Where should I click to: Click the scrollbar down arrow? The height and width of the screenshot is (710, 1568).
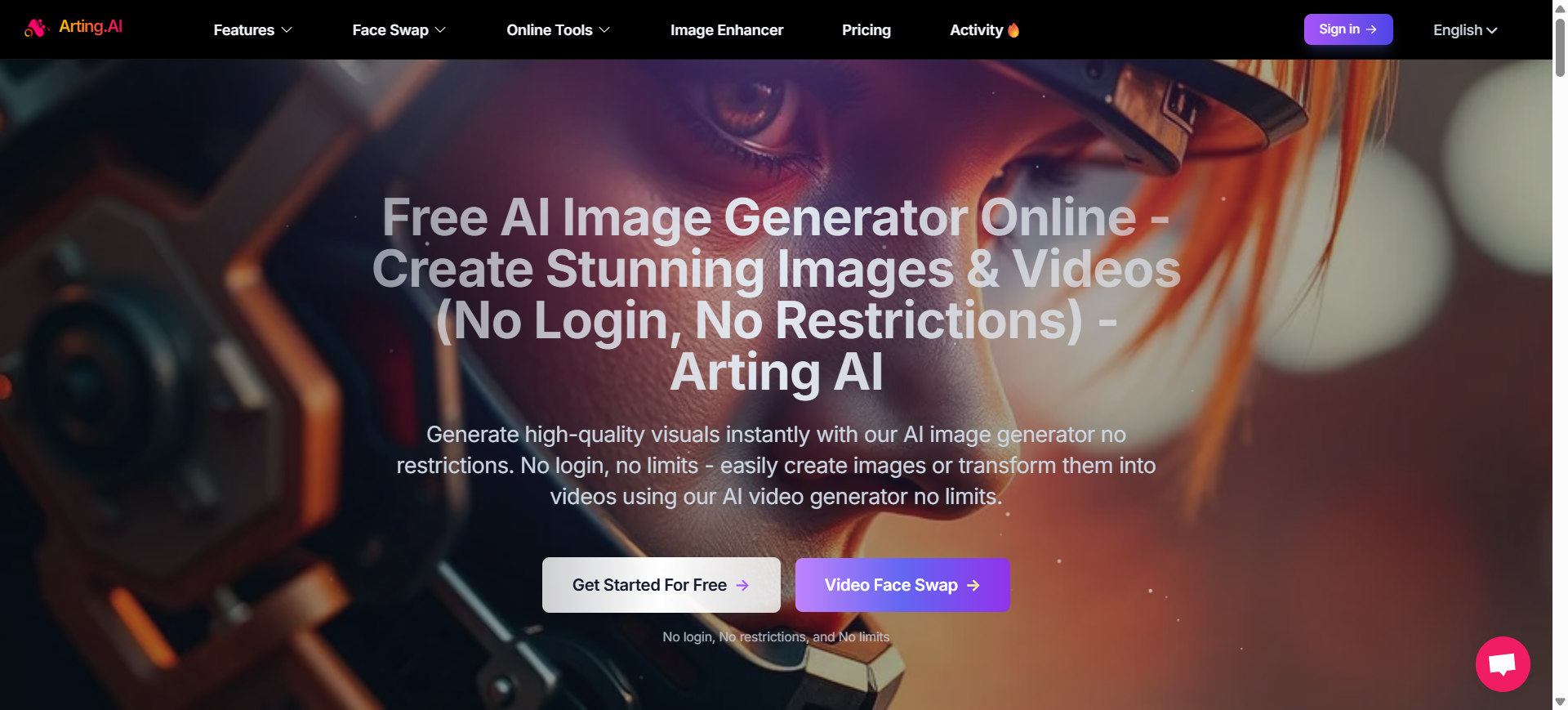click(x=1560, y=703)
